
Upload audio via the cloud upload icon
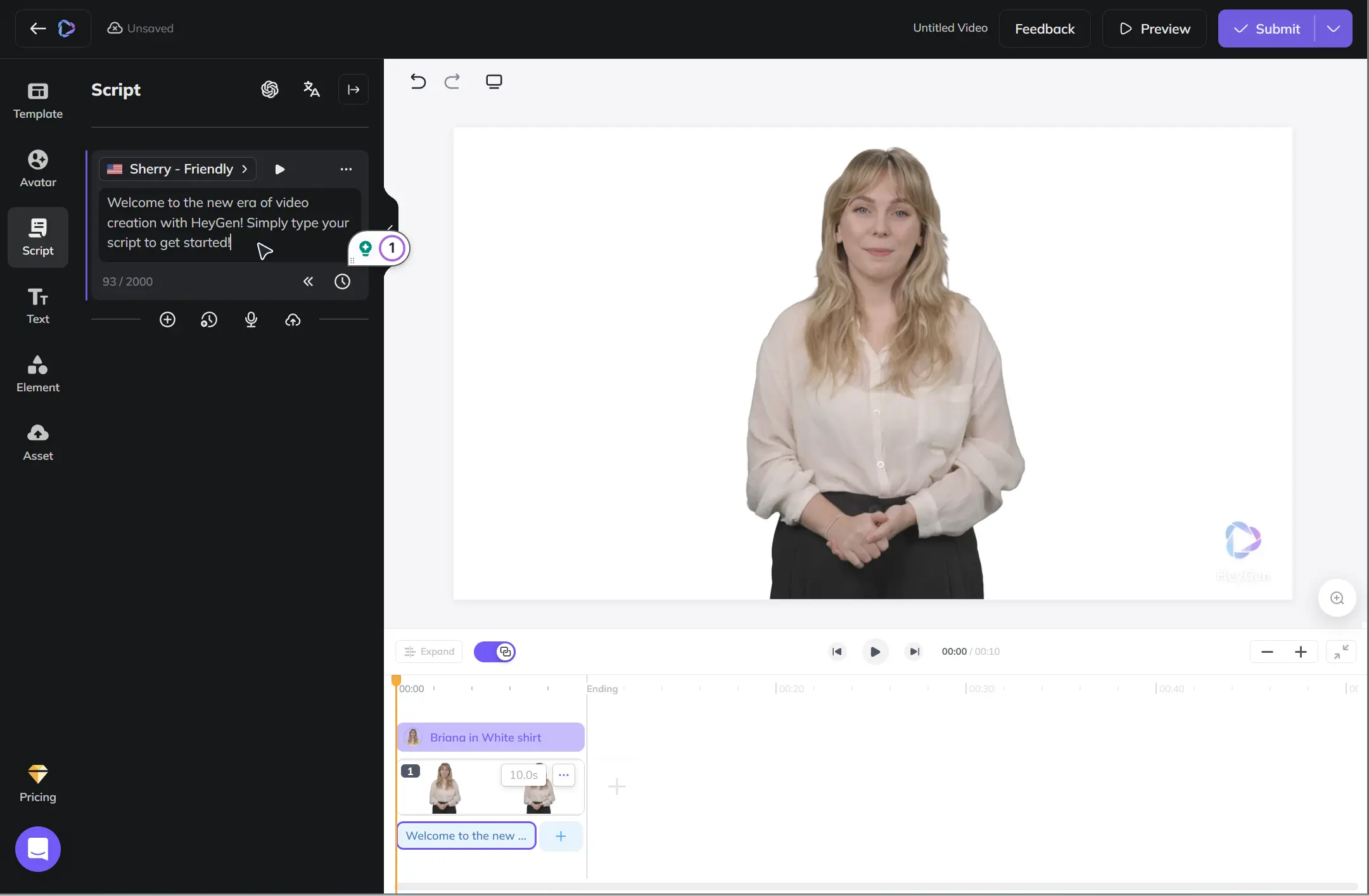(x=293, y=320)
